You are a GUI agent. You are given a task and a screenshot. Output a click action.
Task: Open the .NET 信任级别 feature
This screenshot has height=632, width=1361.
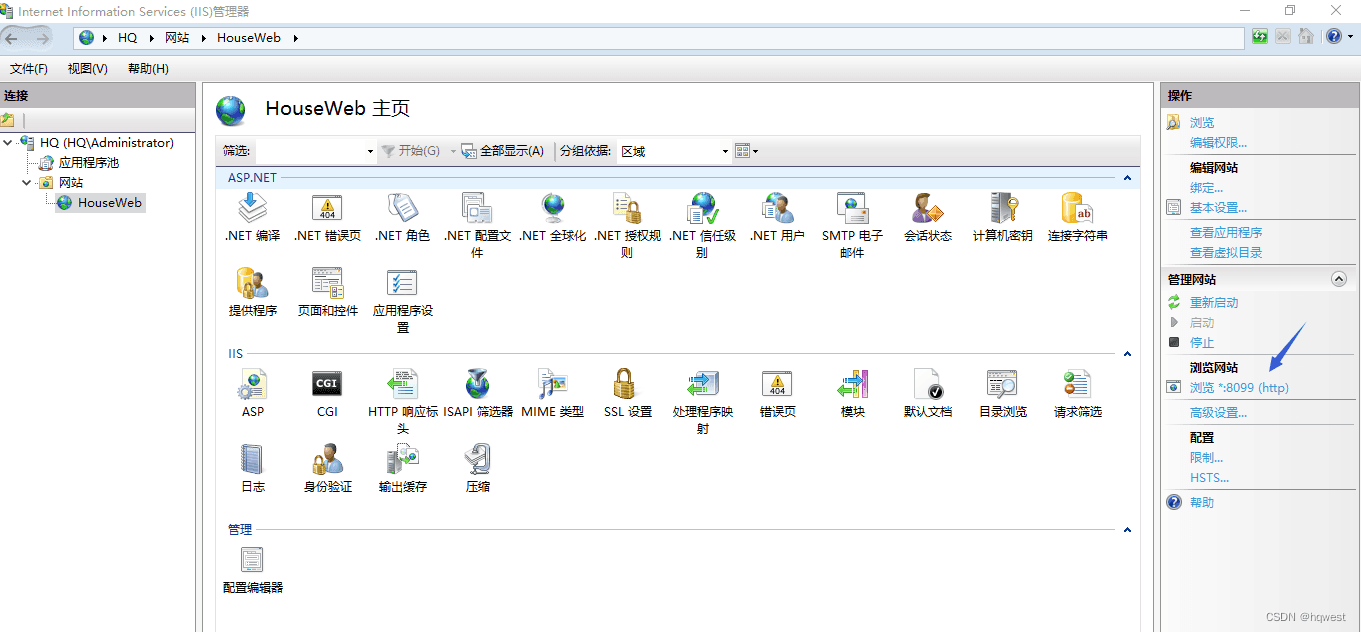702,226
